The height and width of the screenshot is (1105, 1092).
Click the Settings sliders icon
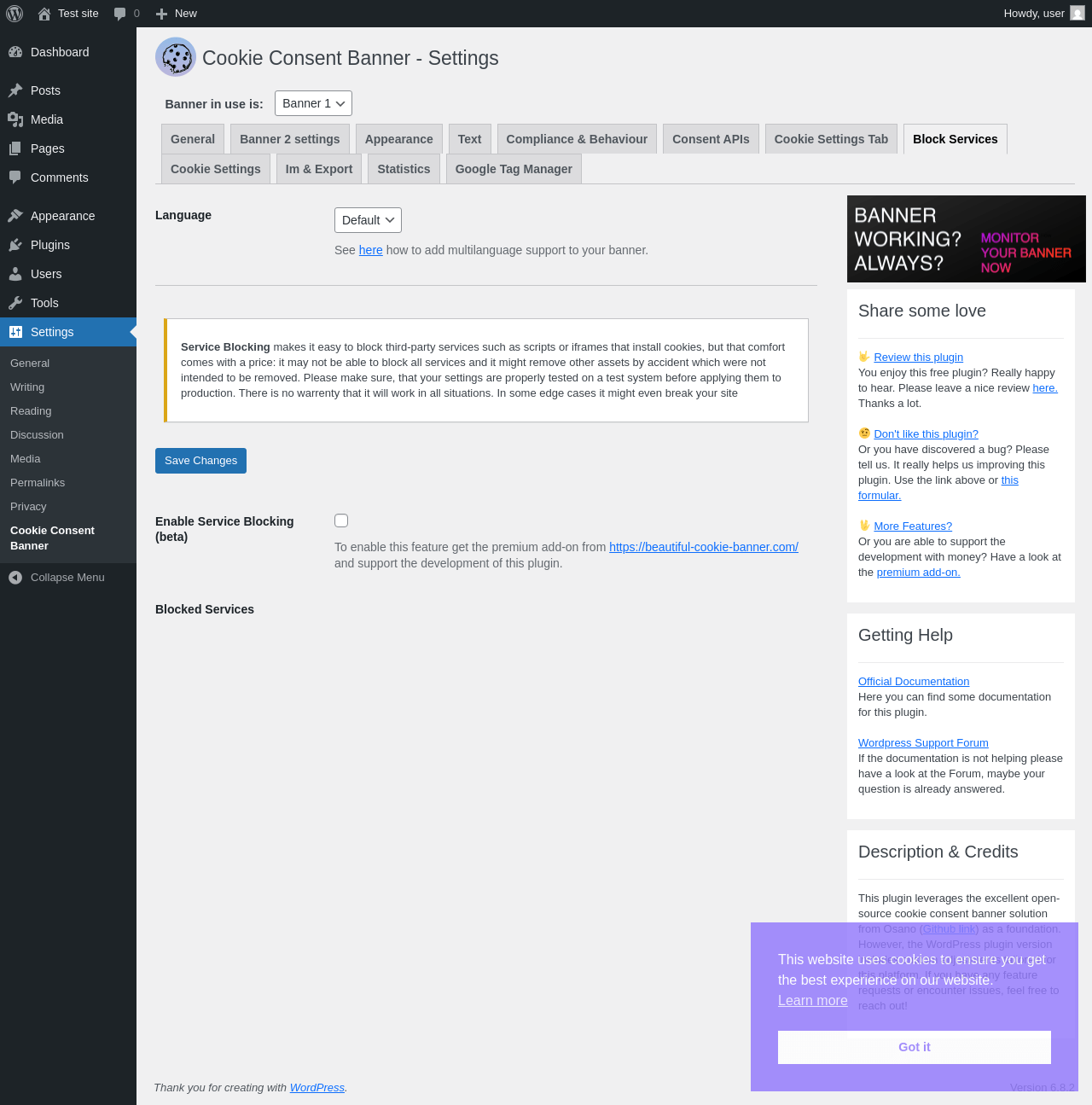pyautogui.click(x=15, y=332)
